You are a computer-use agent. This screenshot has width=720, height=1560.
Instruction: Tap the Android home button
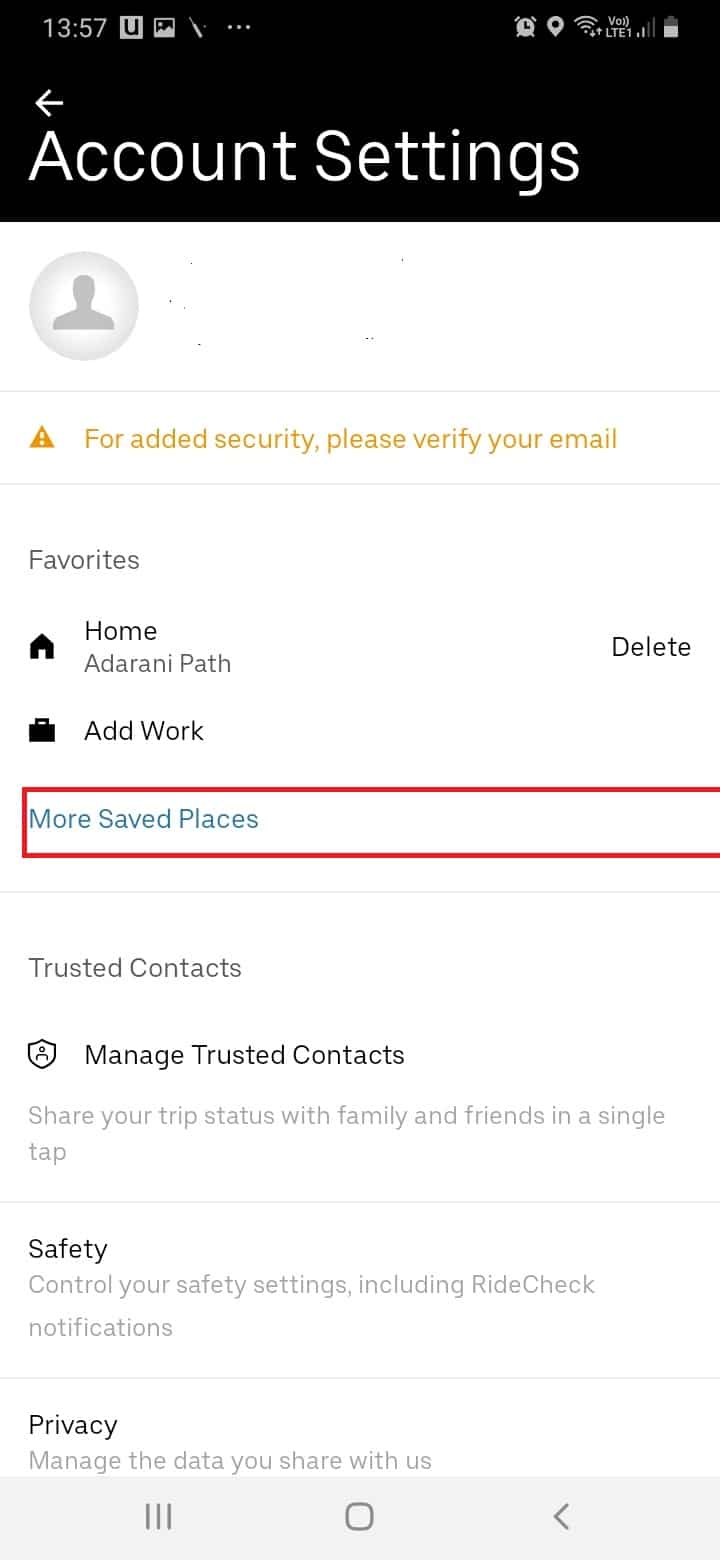359,1516
